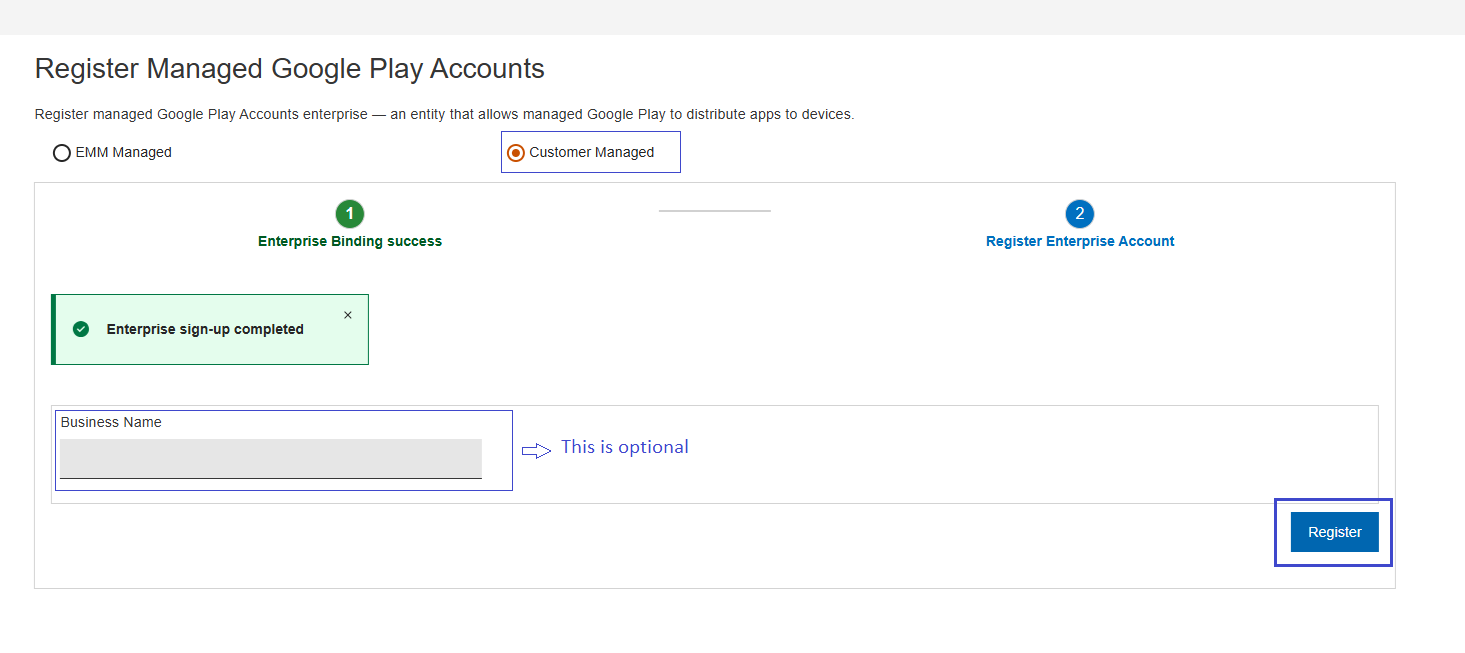This screenshot has height=653, width=1465.
Task: Click the Business Name input field
Action: coord(270,459)
